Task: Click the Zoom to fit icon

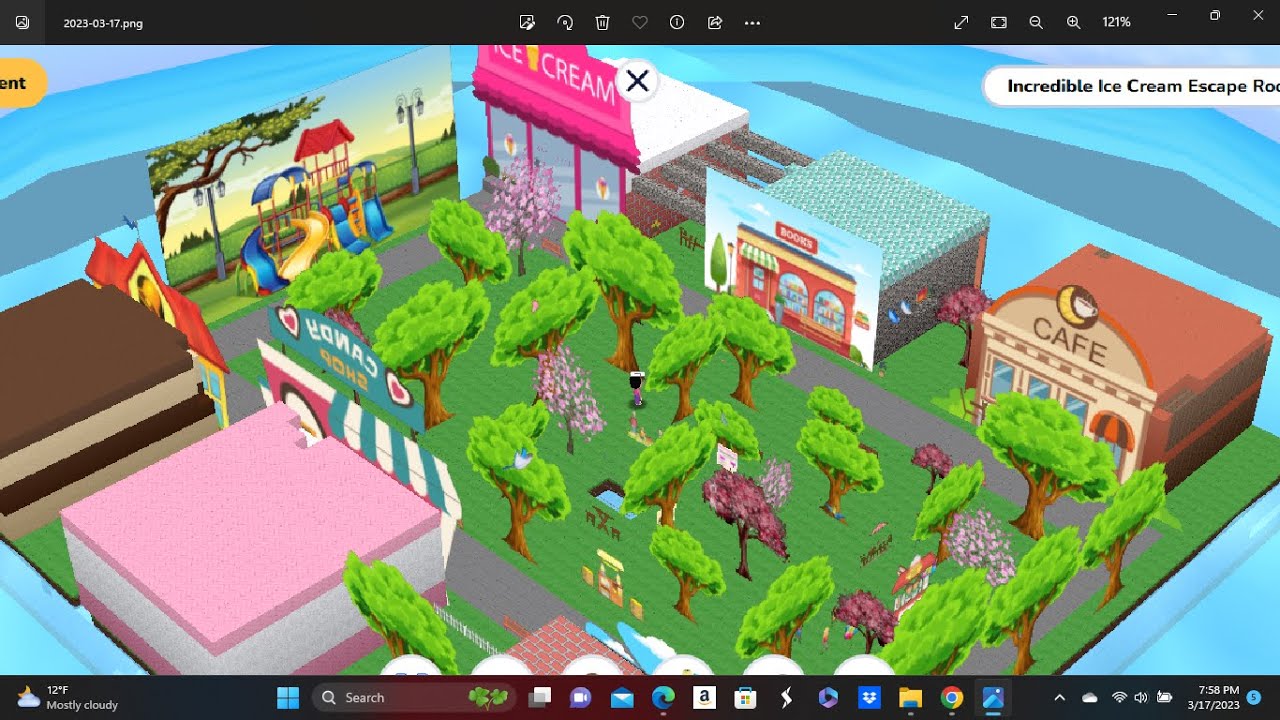Action: tap(998, 22)
